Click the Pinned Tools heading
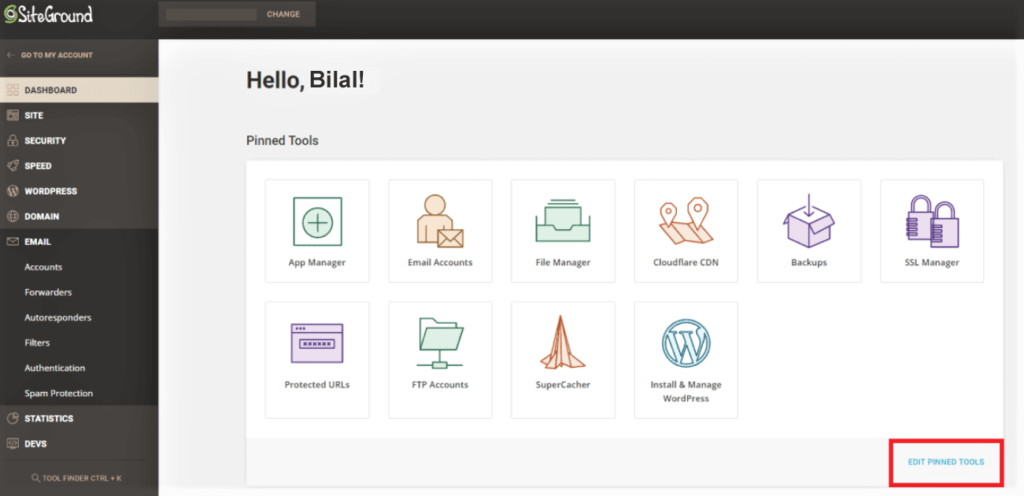 pyautogui.click(x=282, y=140)
